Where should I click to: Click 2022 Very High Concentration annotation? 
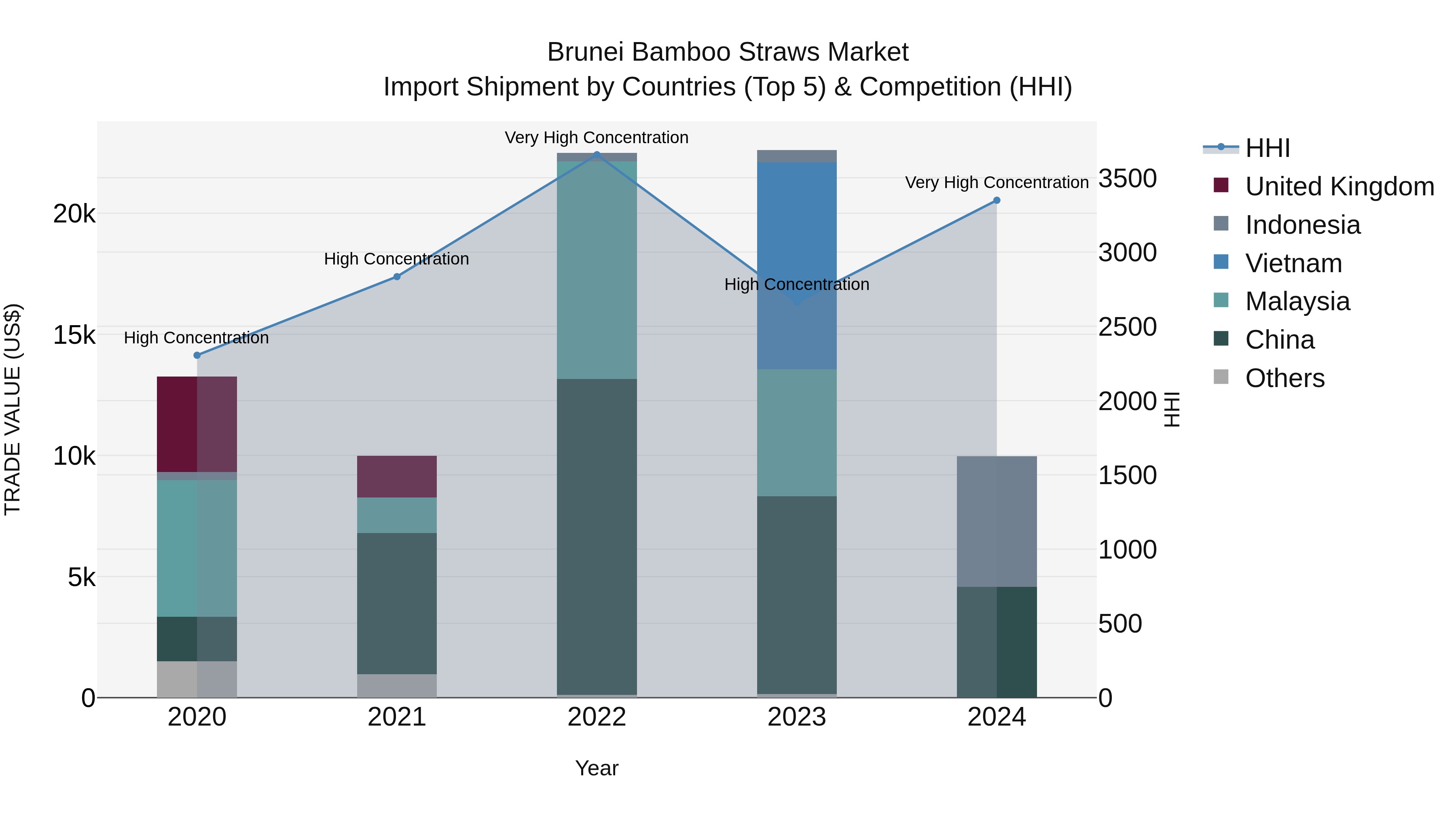(x=597, y=138)
